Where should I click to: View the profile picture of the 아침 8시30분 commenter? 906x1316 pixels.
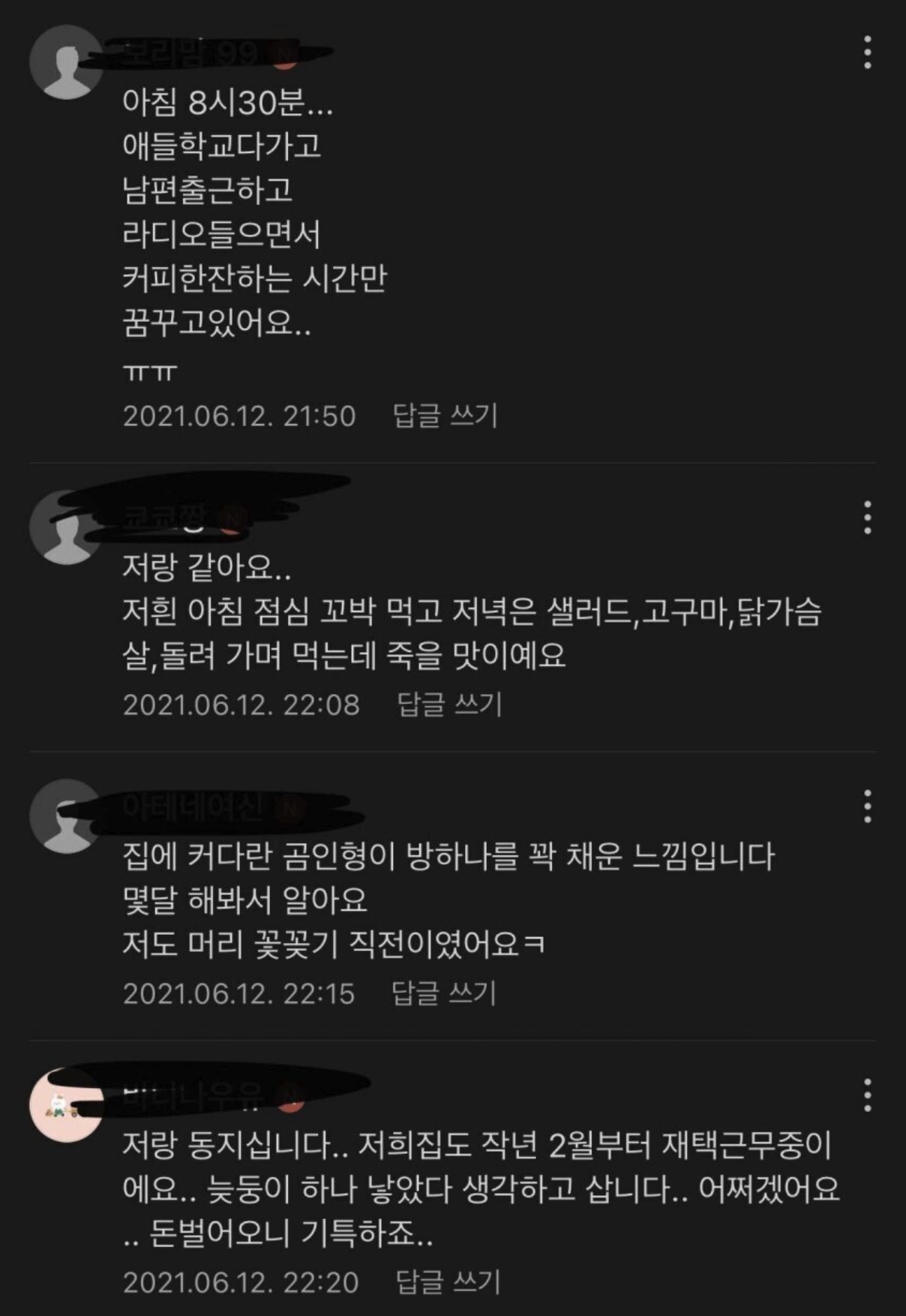pos(66,62)
